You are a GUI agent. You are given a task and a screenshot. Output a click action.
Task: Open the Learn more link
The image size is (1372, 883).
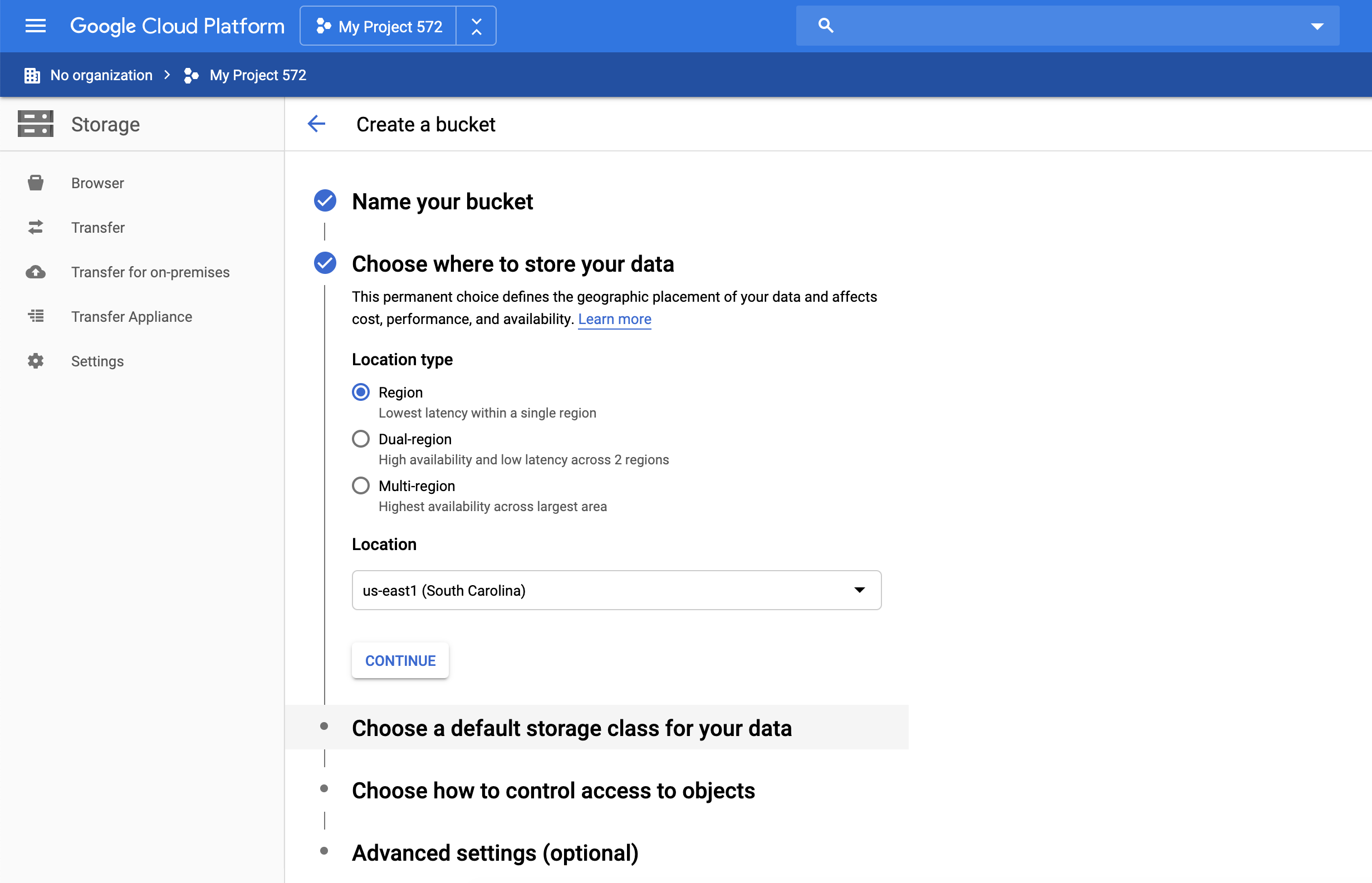[x=614, y=319]
